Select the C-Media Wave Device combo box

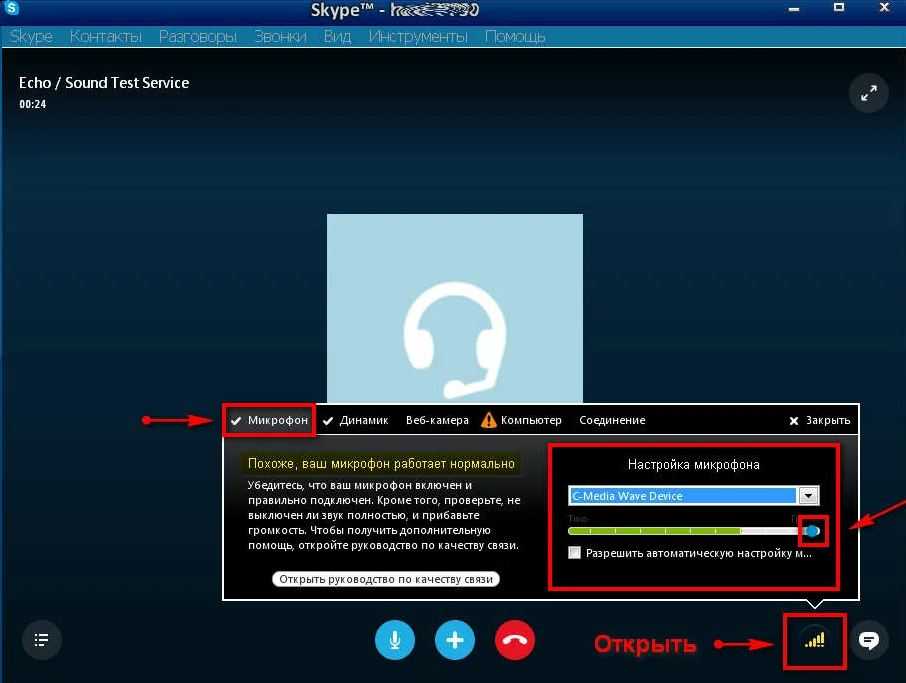coord(682,496)
